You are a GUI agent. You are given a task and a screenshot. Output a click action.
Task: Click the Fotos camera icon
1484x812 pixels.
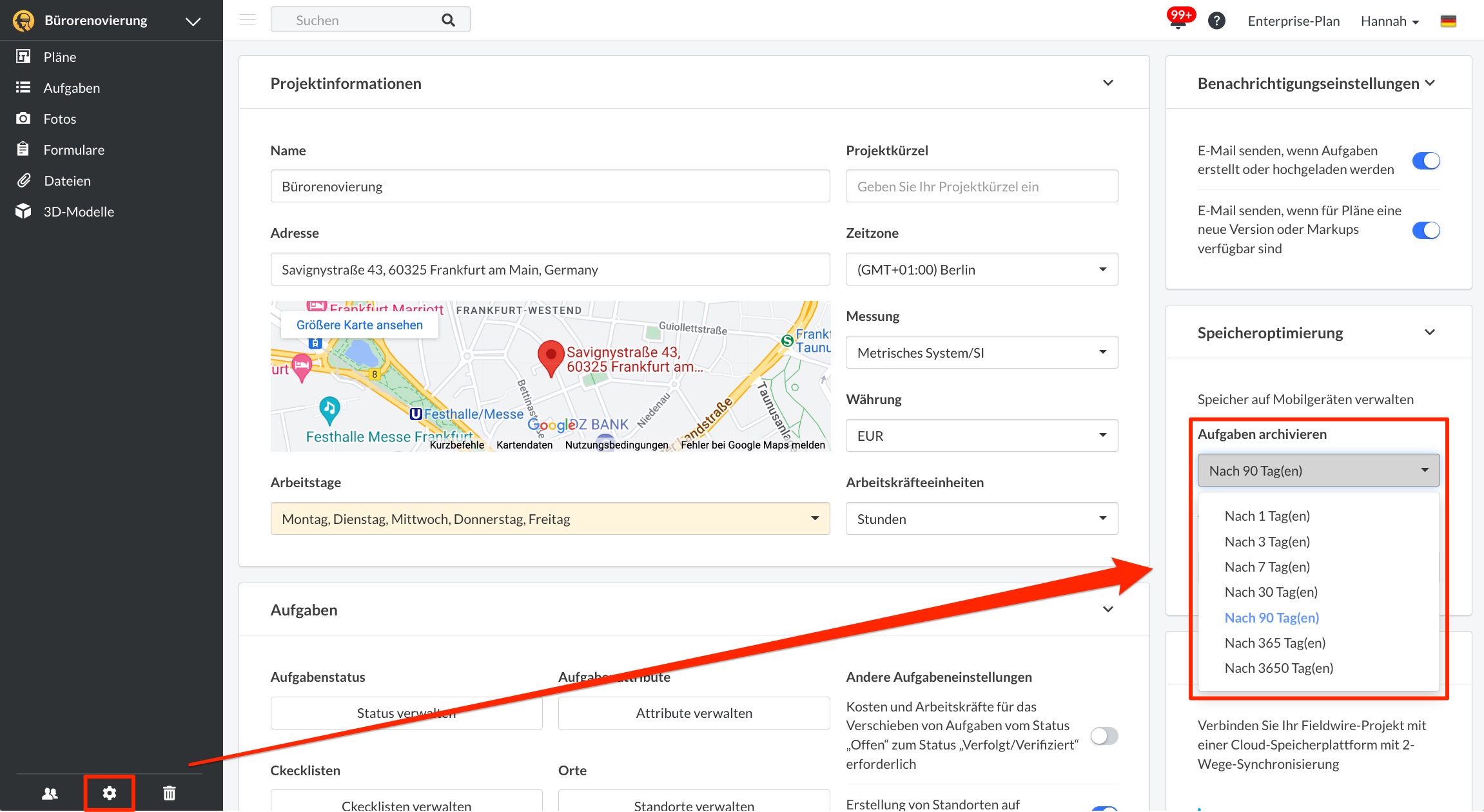coord(23,118)
